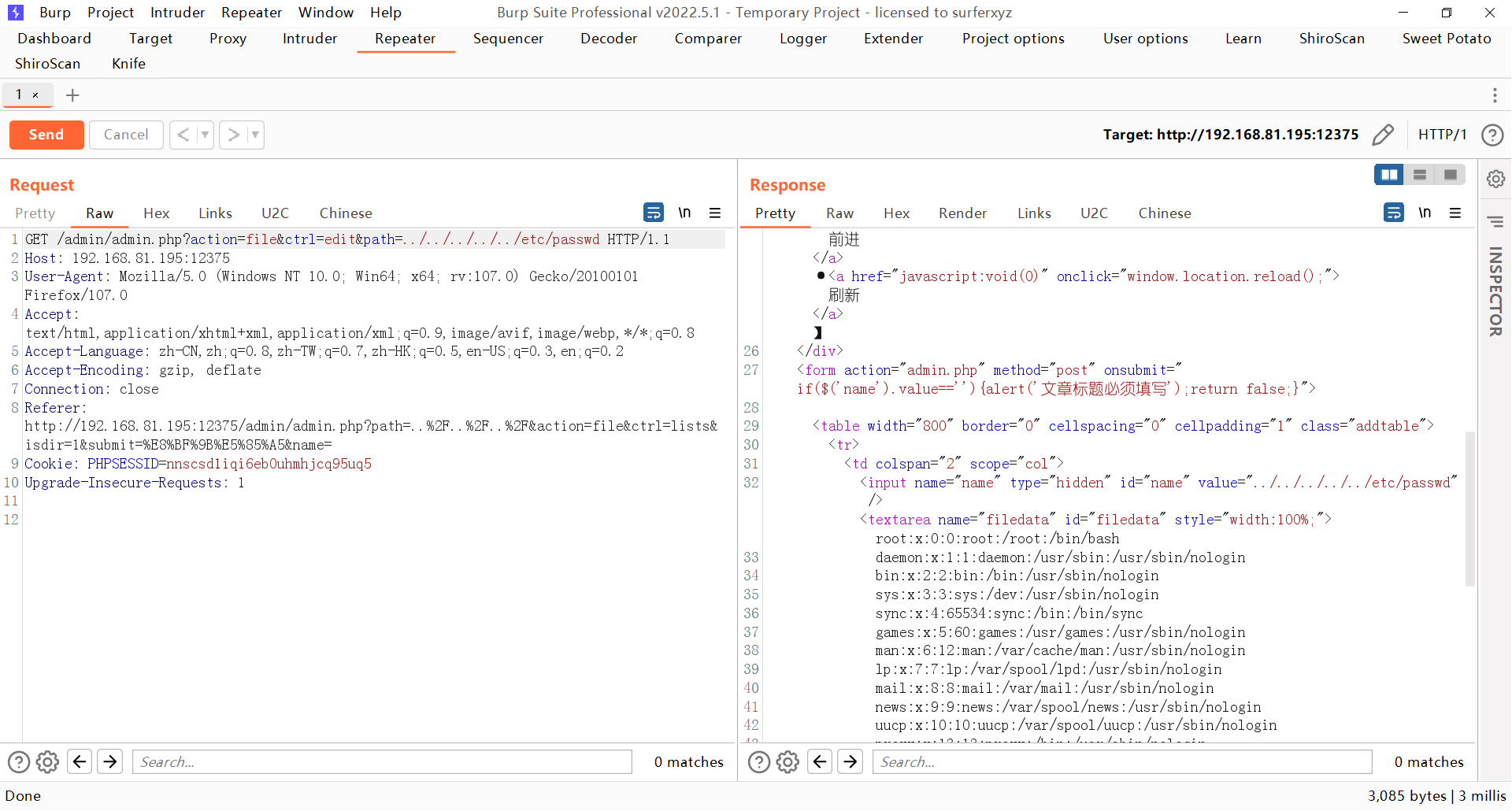1512x811 pixels.
Task: Open response panel hamburger menu
Action: (x=1455, y=213)
